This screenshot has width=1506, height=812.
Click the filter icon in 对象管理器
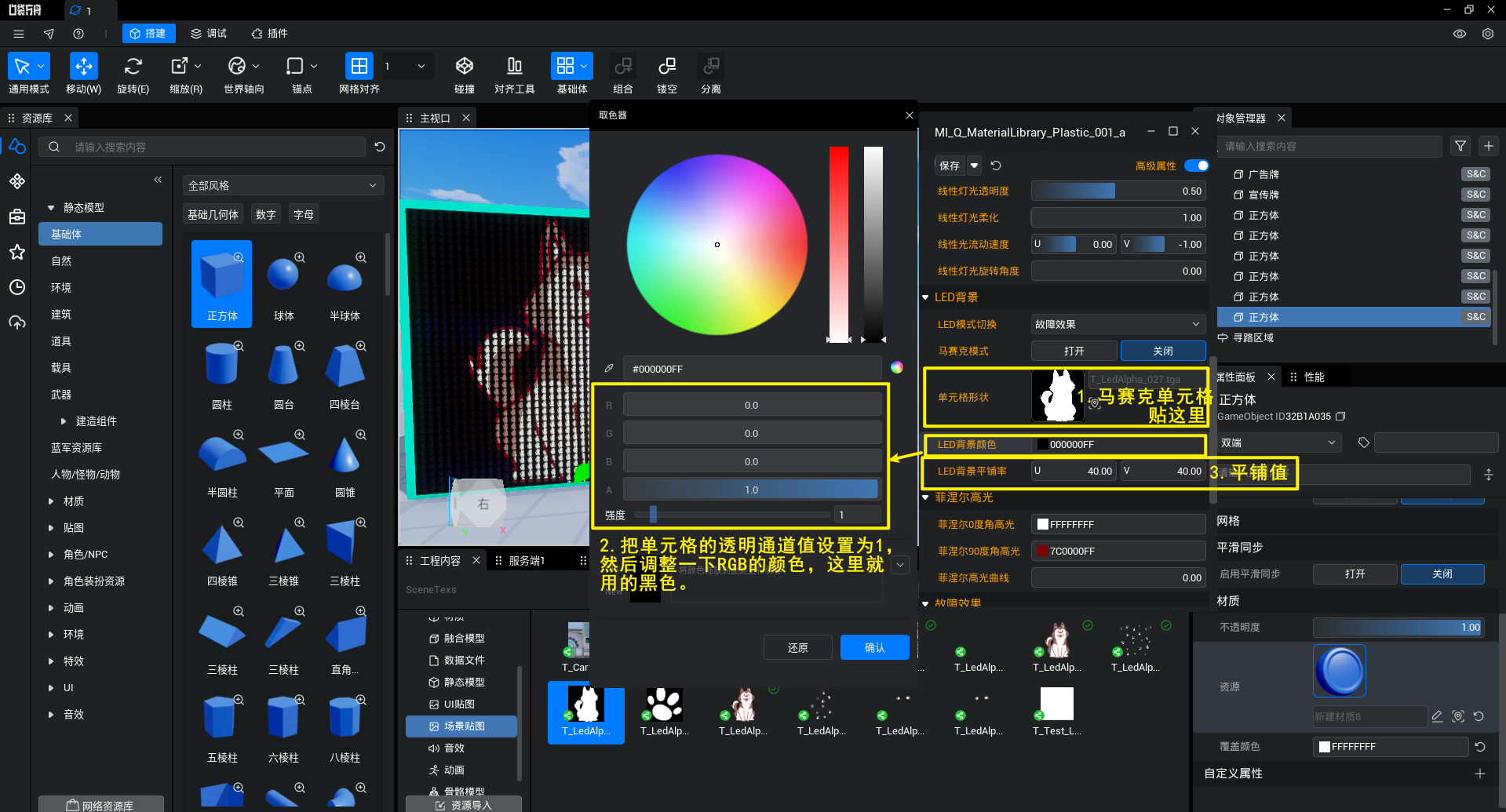(x=1460, y=146)
